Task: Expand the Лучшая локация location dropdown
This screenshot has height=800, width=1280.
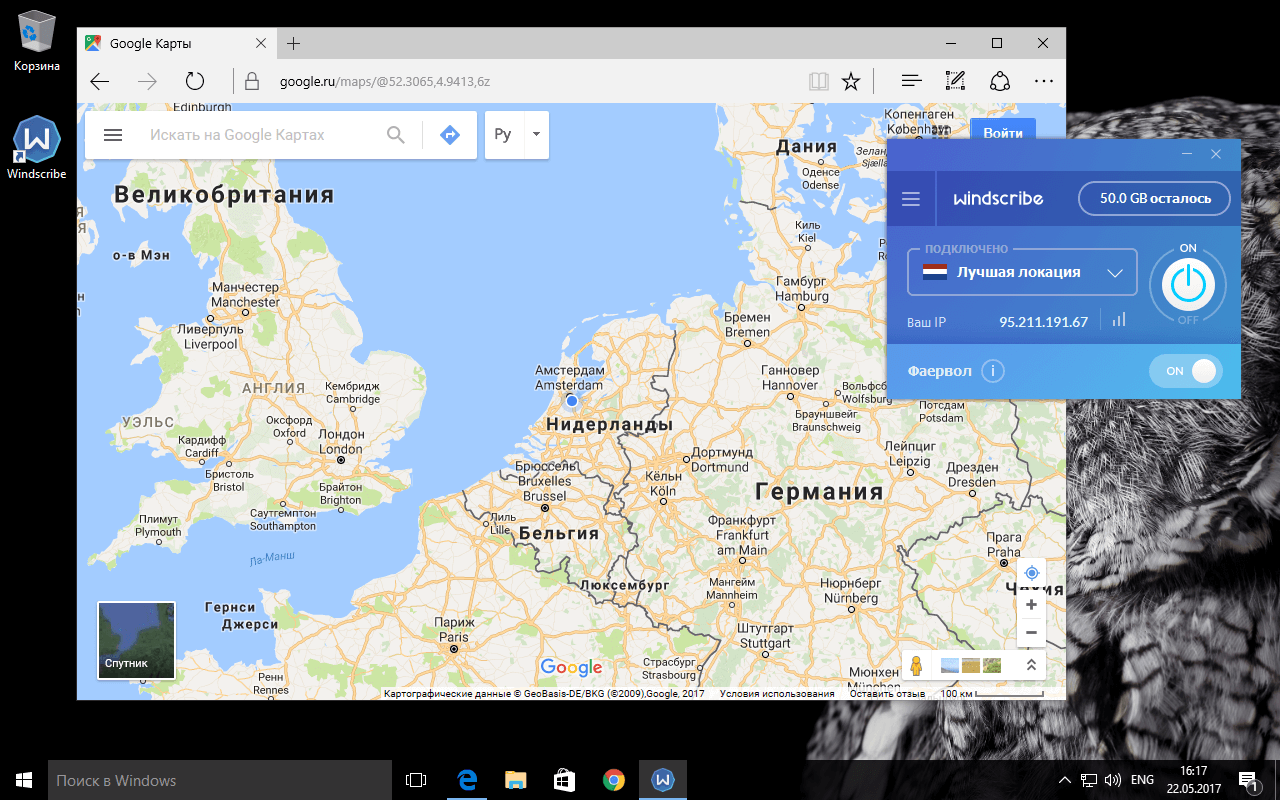Action: coord(1022,272)
